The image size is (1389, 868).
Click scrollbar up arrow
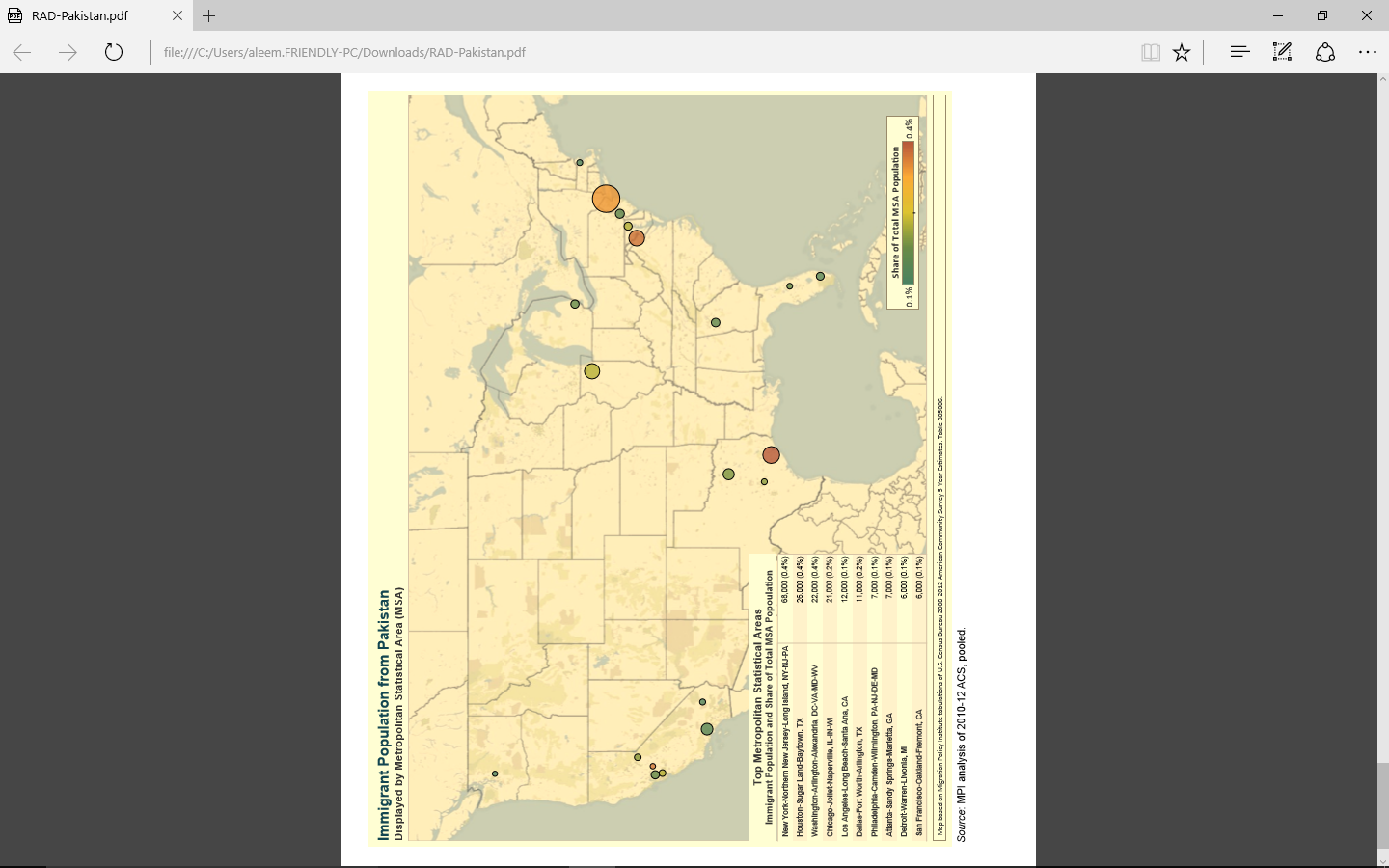pos(1383,80)
